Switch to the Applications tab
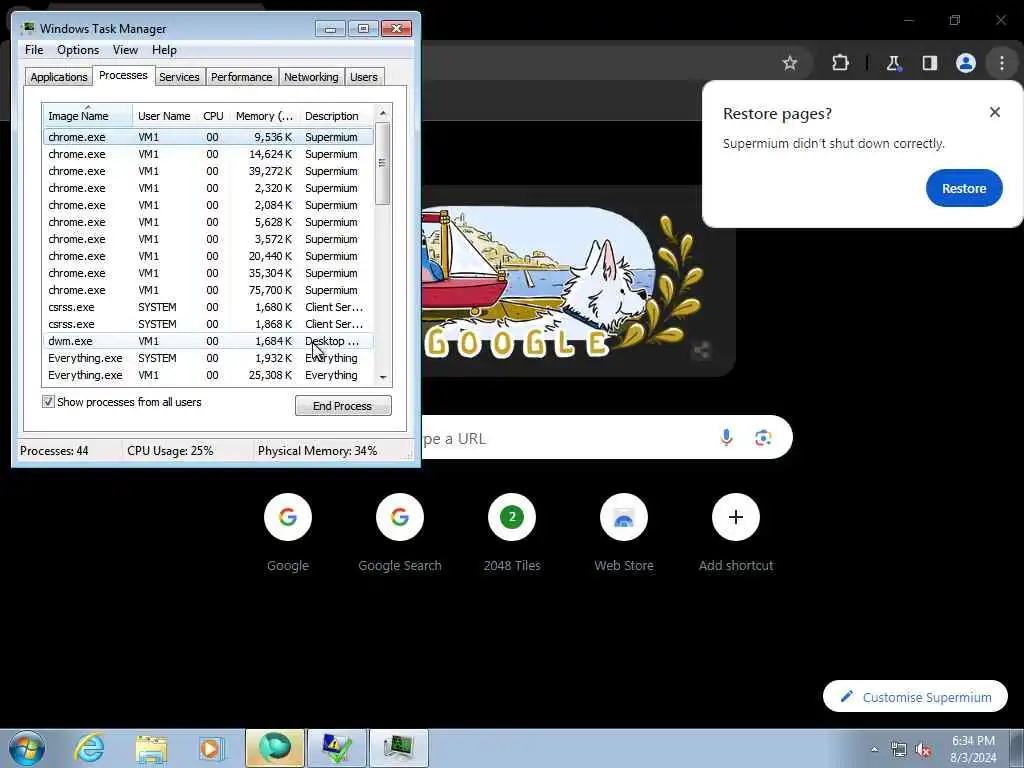The height and width of the screenshot is (768, 1024). pyautogui.click(x=59, y=77)
